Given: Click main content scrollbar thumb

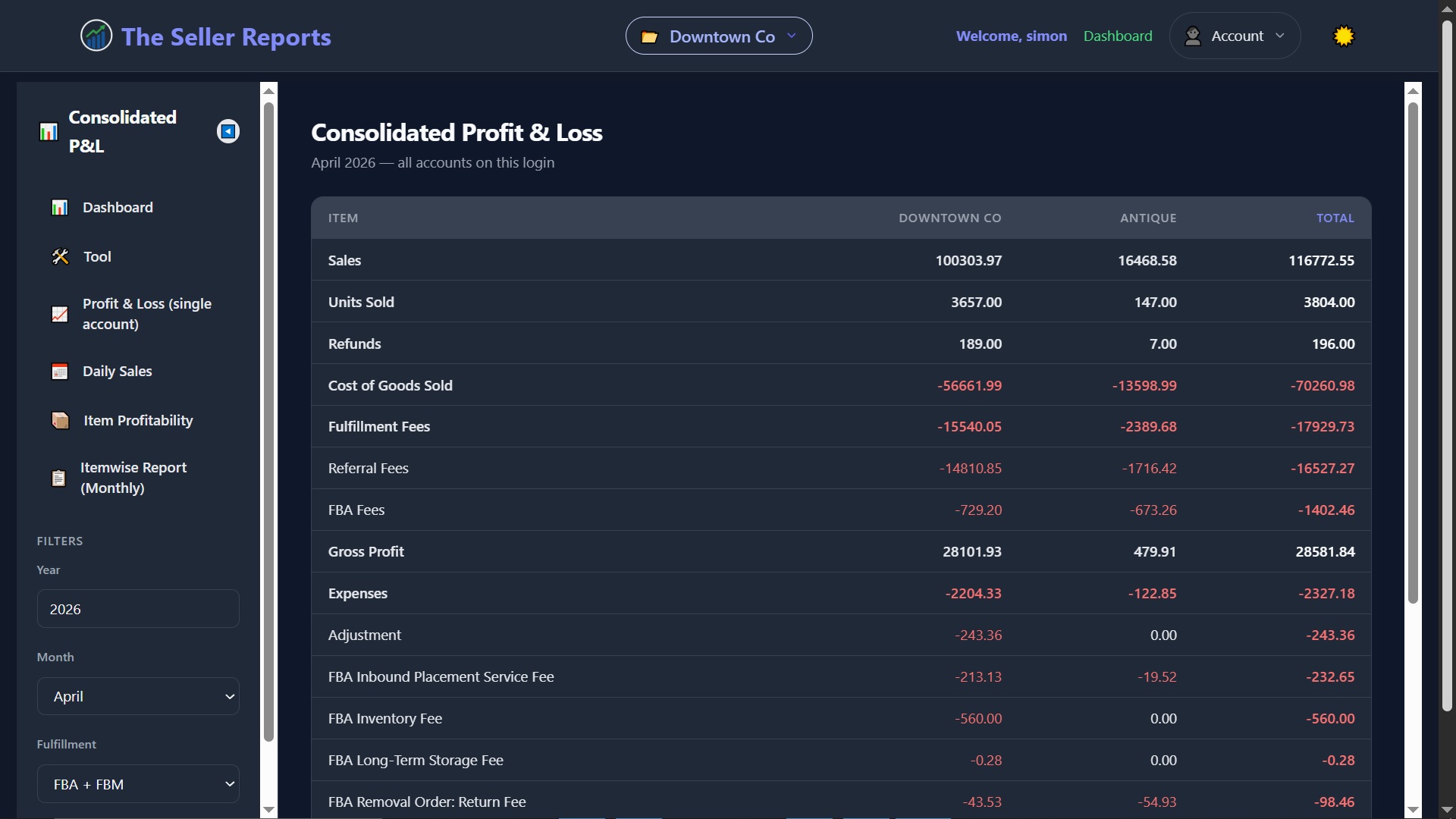Looking at the screenshot, I should pyautogui.click(x=1413, y=353).
